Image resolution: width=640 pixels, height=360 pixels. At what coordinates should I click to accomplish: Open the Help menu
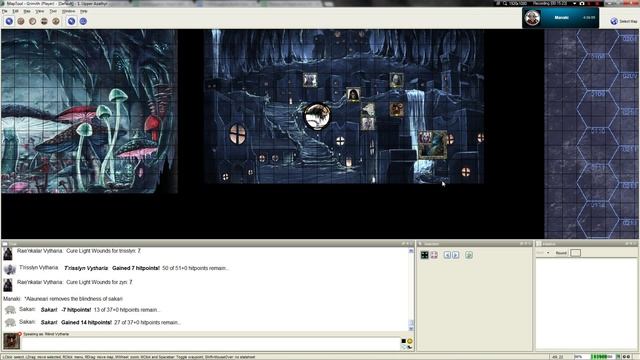(x=84, y=11)
